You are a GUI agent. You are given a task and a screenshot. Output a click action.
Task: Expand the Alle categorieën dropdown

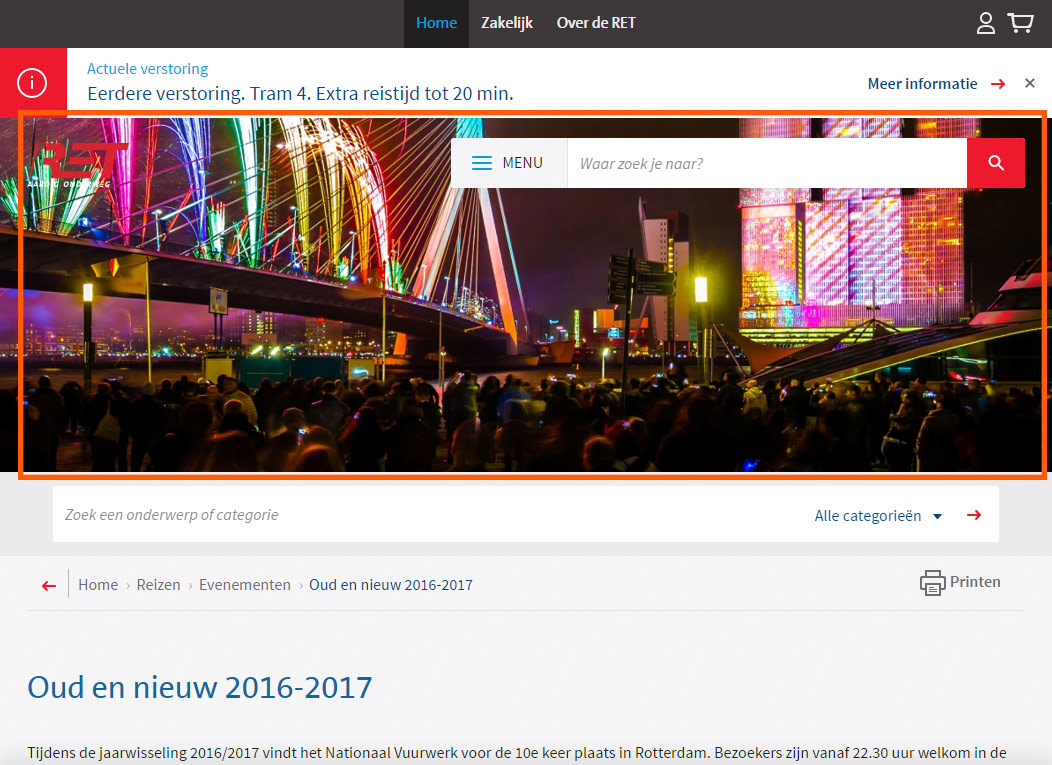pos(878,516)
